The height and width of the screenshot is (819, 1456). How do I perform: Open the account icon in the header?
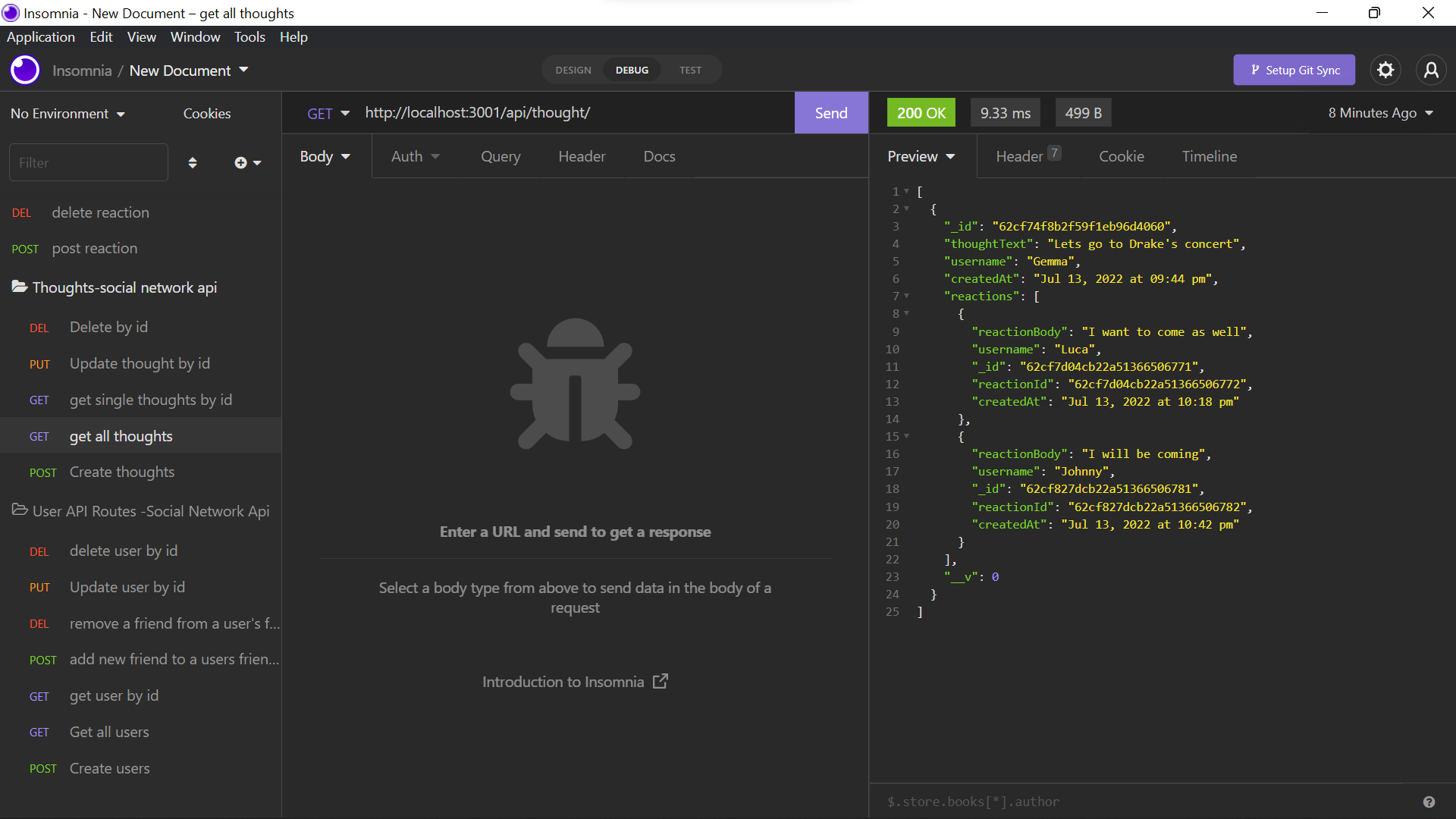pos(1431,70)
